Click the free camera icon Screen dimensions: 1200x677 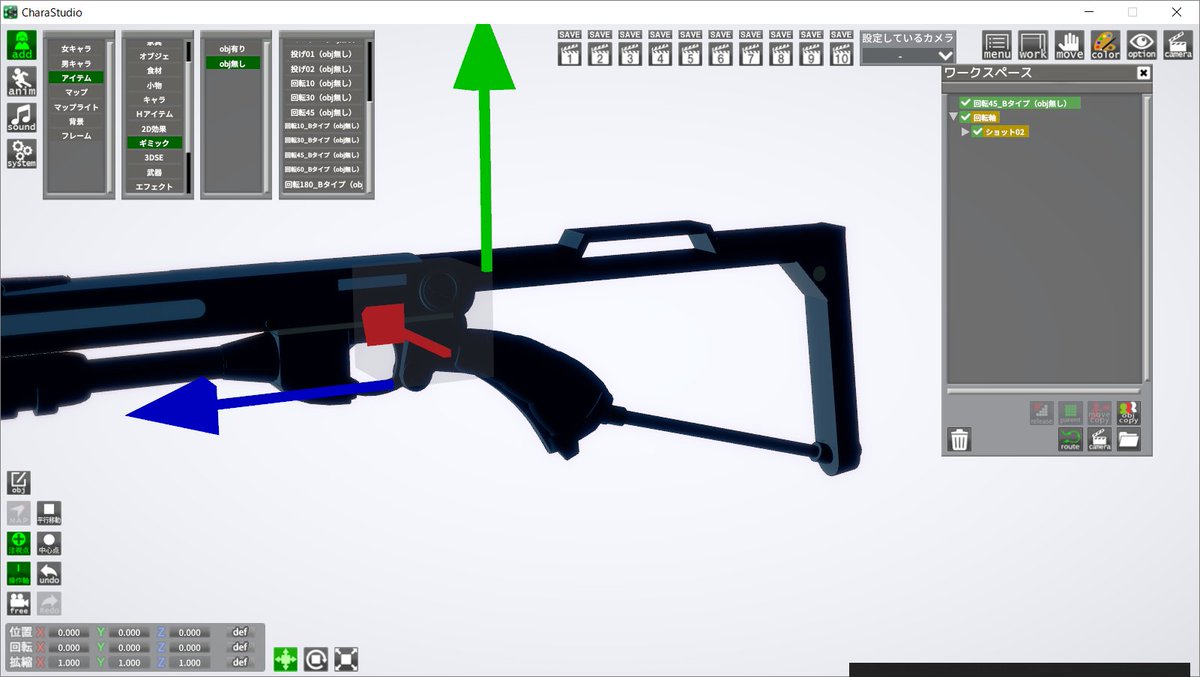coord(19,604)
